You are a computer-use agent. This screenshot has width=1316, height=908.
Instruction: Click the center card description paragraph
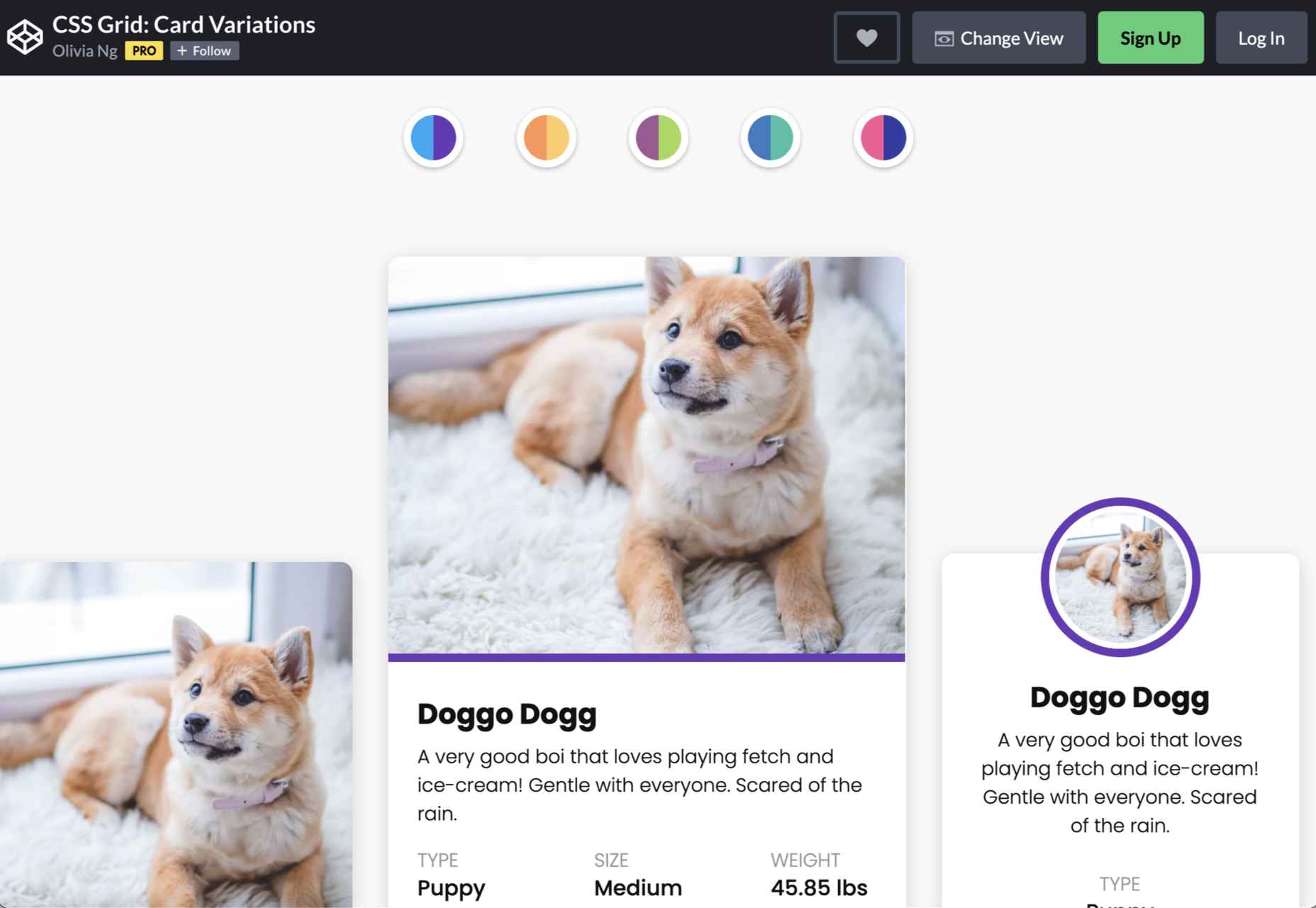[640, 785]
